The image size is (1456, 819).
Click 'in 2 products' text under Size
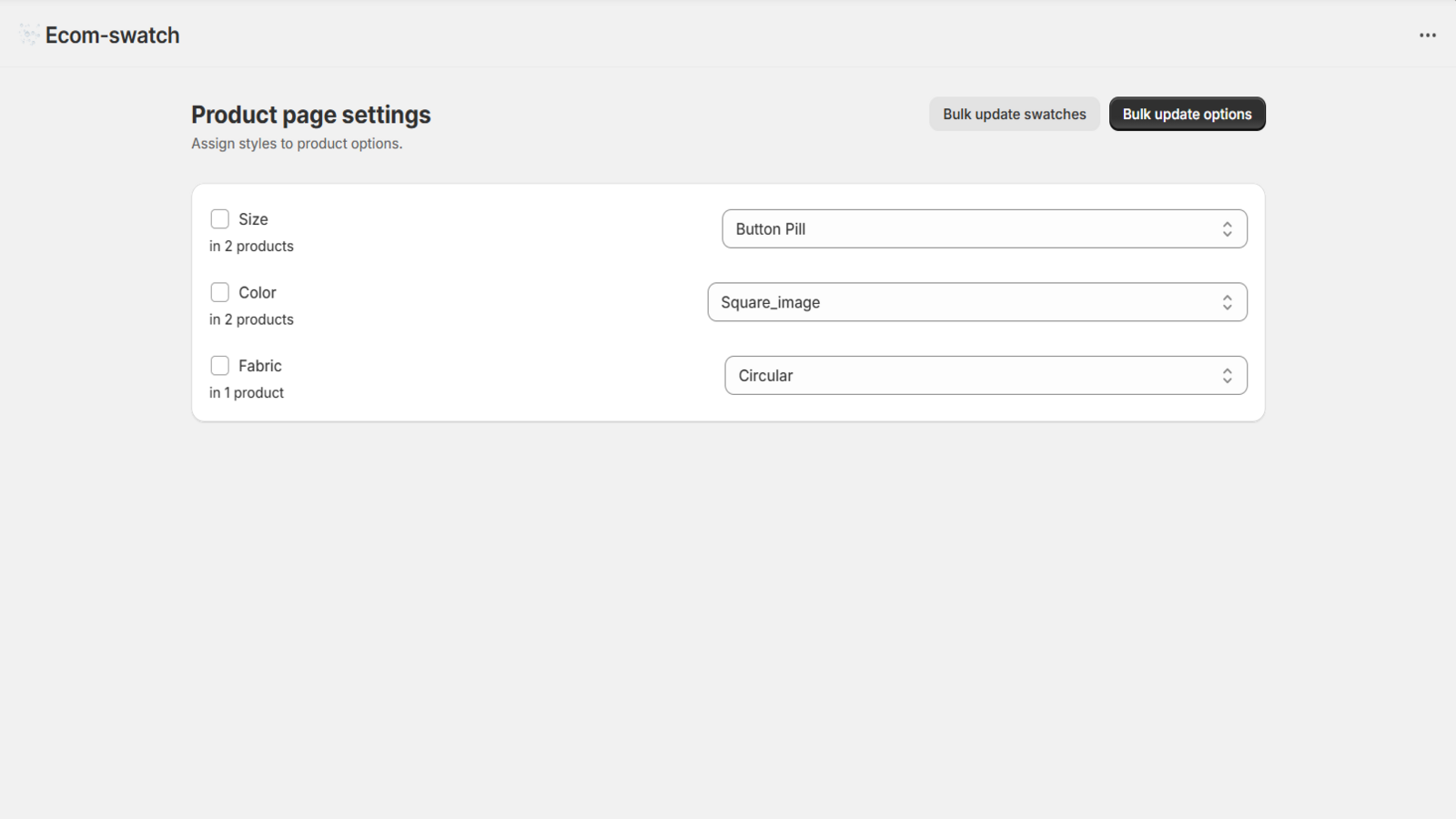251,247
